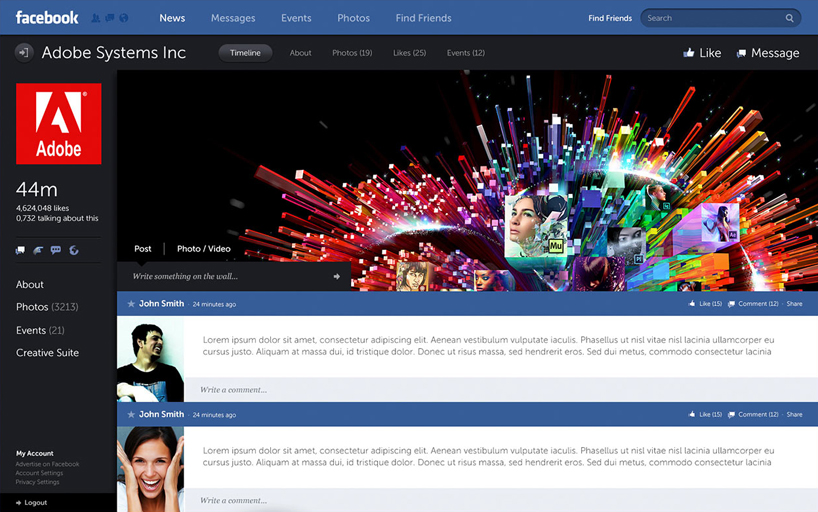Click the facebook logo

pyautogui.click(x=47, y=18)
